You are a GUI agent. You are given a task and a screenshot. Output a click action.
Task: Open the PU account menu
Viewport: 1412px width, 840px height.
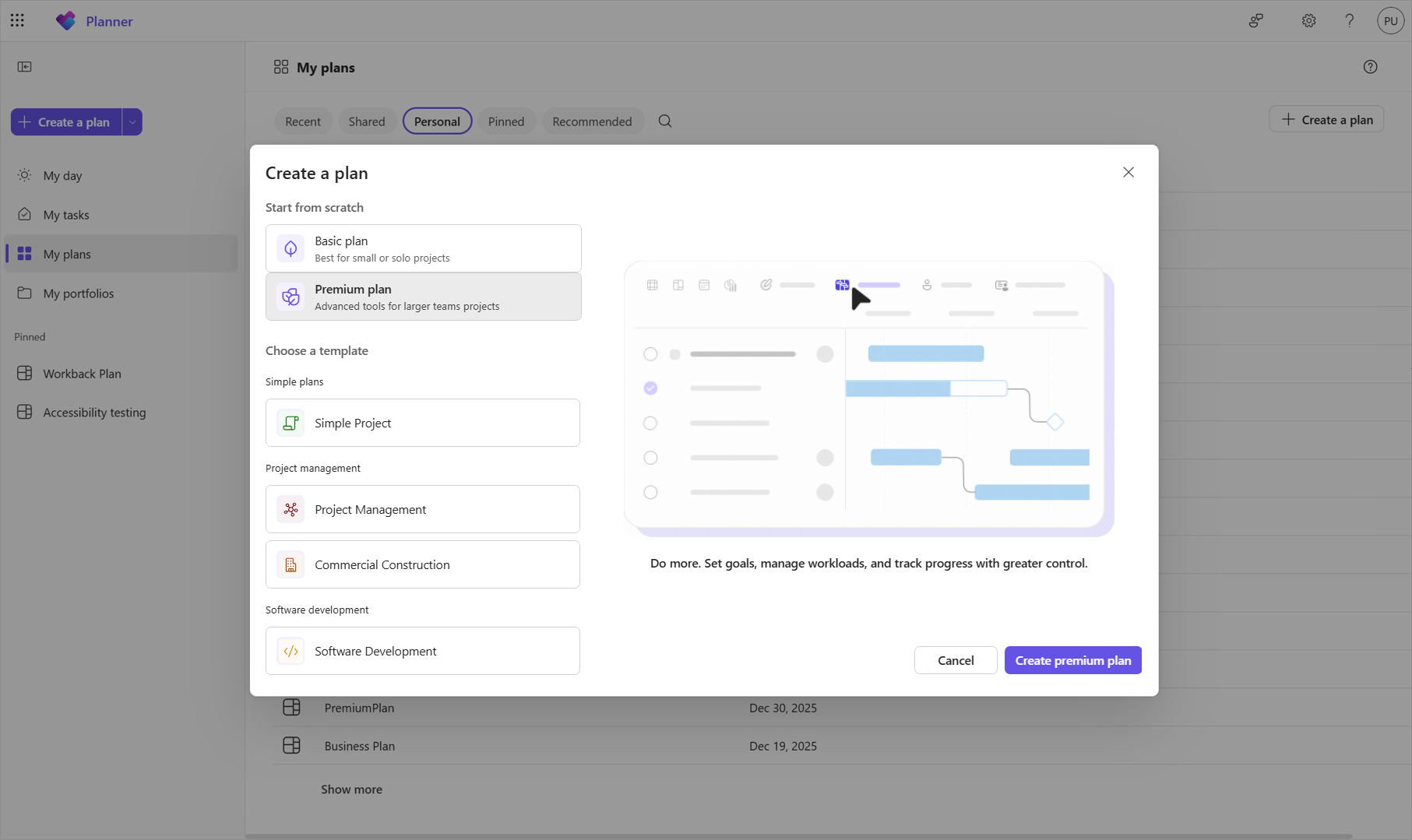point(1390,20)
